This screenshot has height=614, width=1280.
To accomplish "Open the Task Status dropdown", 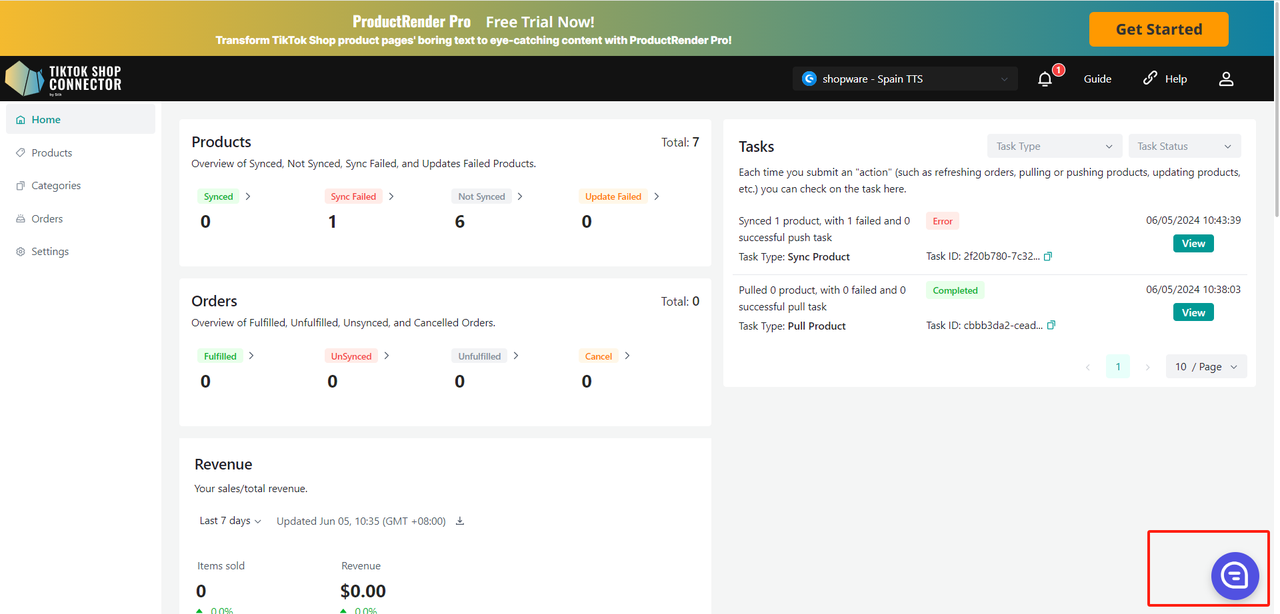I will [1184, 146].
